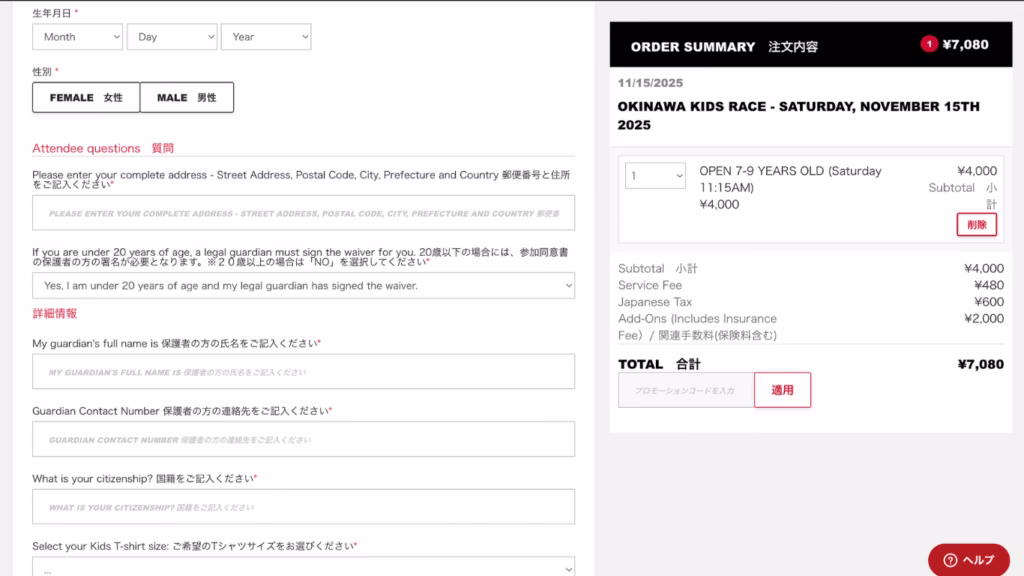
Task: Focus the Guardian Contact Number field
Action: coord(304,440)
